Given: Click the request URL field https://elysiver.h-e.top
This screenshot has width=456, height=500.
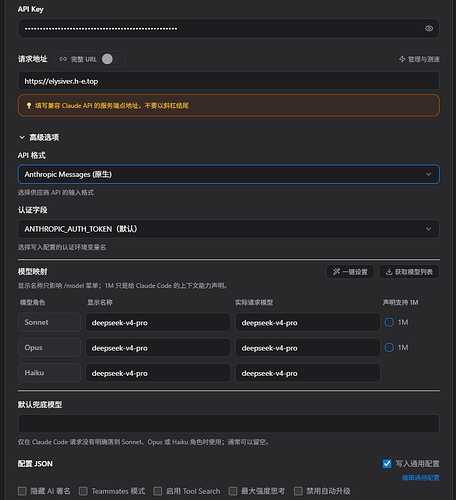Looking at the screenshot, I should pos(229,81).
